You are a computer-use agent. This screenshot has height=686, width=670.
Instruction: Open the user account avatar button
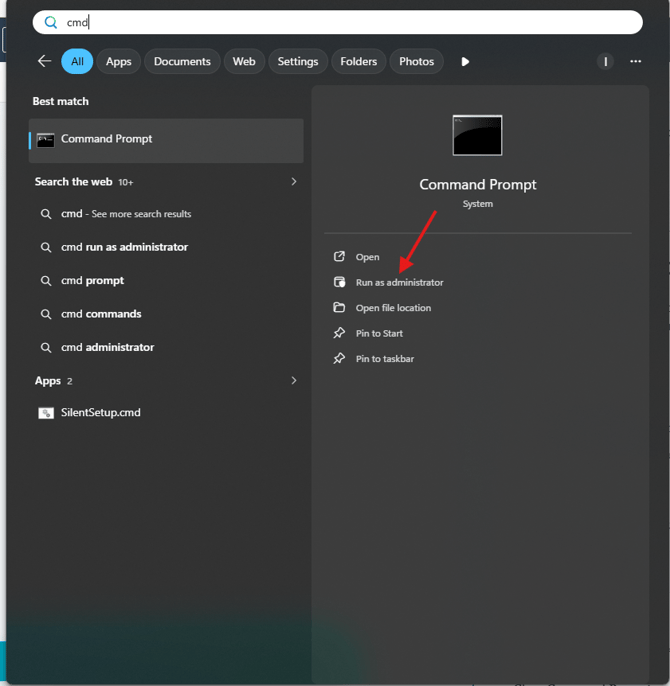click(605, 62)
